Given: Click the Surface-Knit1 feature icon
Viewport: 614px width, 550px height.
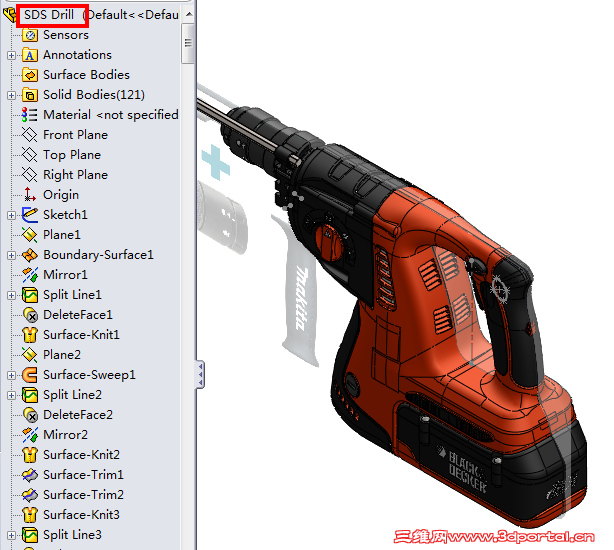Looking at the screenshot, I should (x=30, y=335).
